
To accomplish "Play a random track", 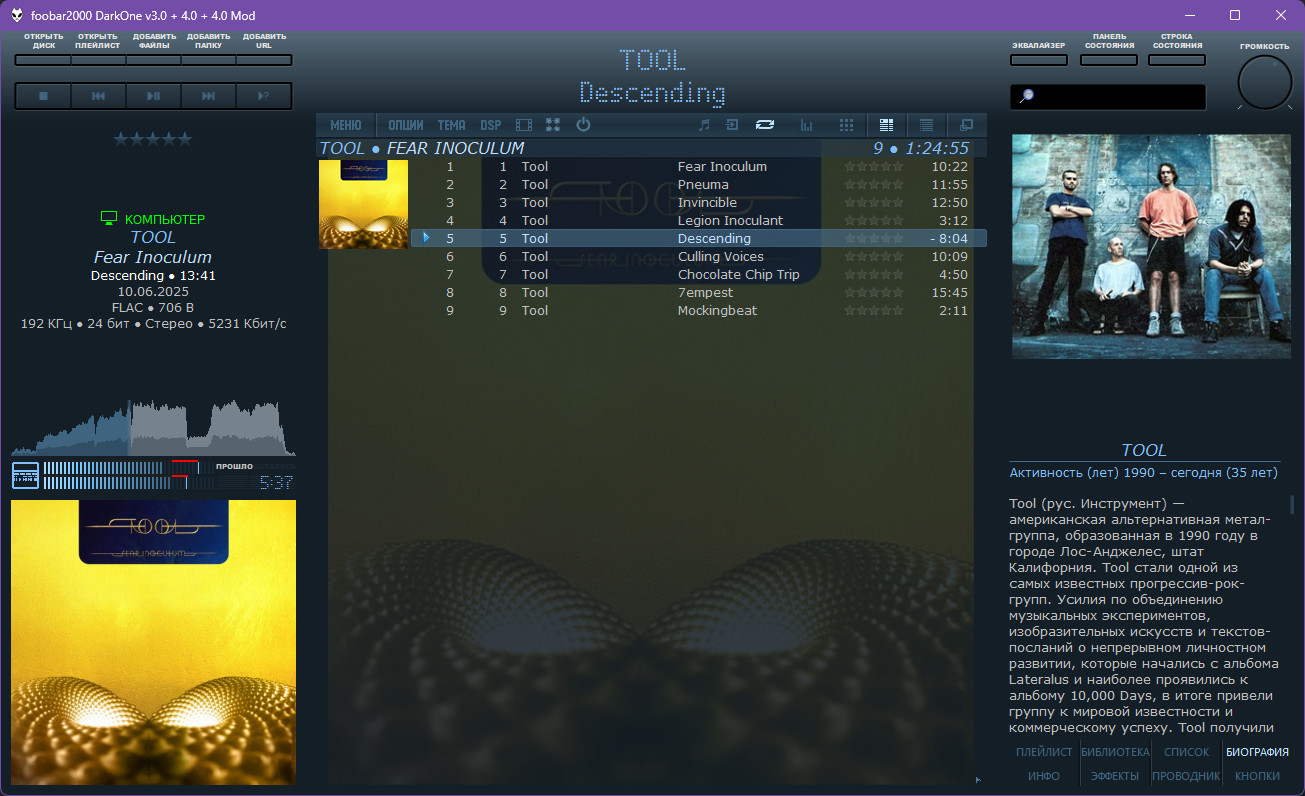I will [x=263, y=96].
